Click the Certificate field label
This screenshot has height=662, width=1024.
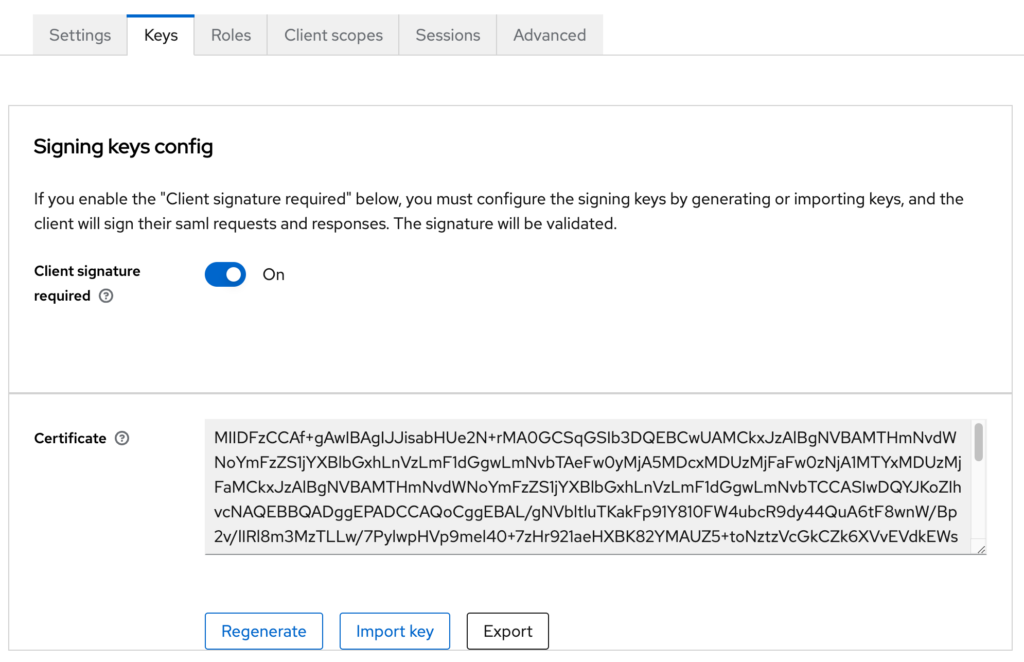[70, 438]
